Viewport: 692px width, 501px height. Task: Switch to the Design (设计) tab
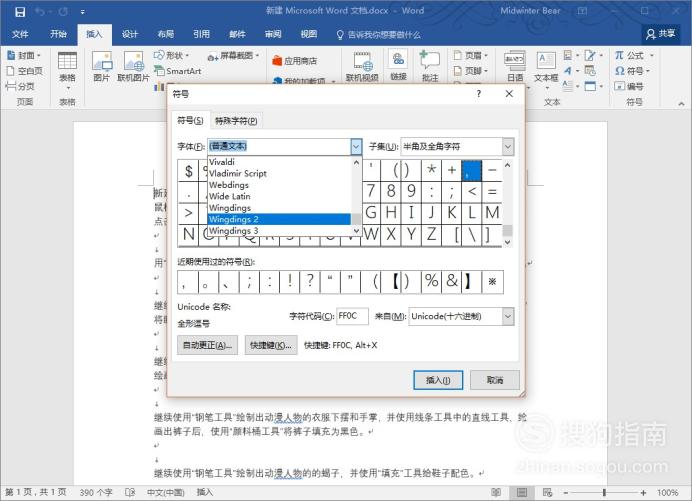pyautogui.click(x=130, y=34)
